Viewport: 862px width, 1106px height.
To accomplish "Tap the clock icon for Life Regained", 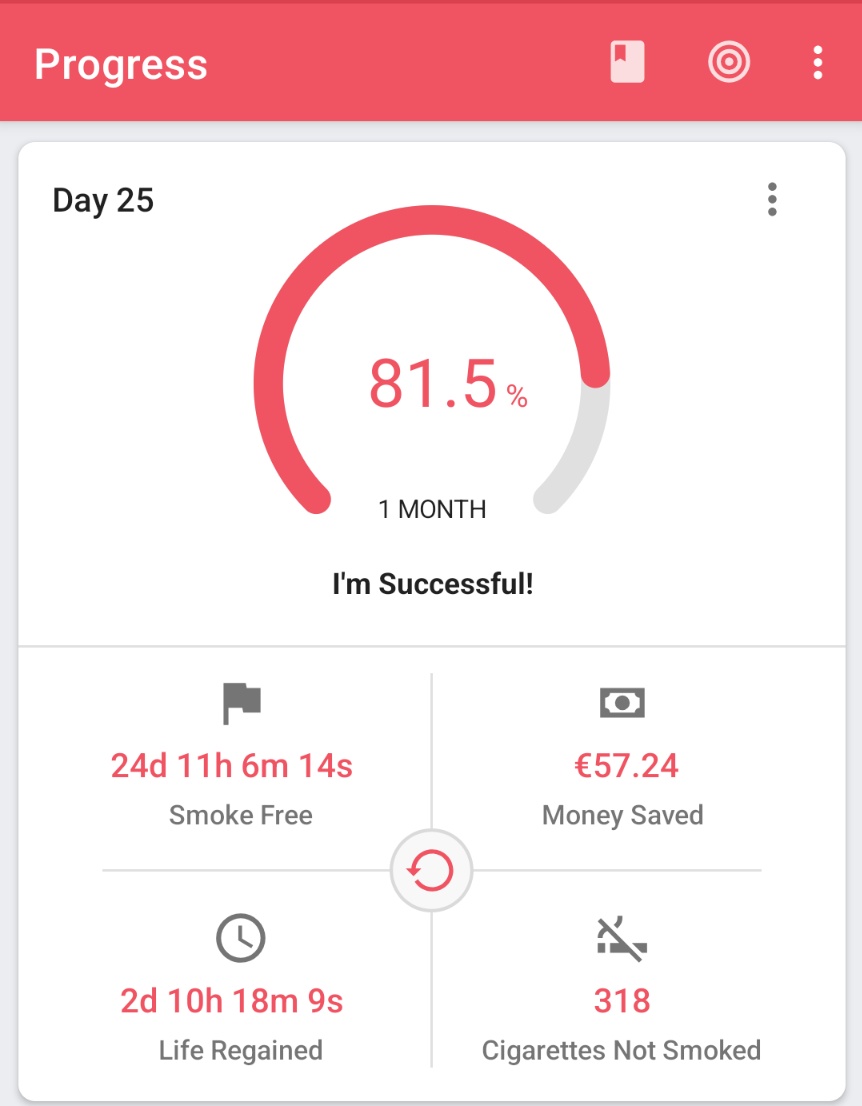I will pyautogui.click(x=241, y=938).
